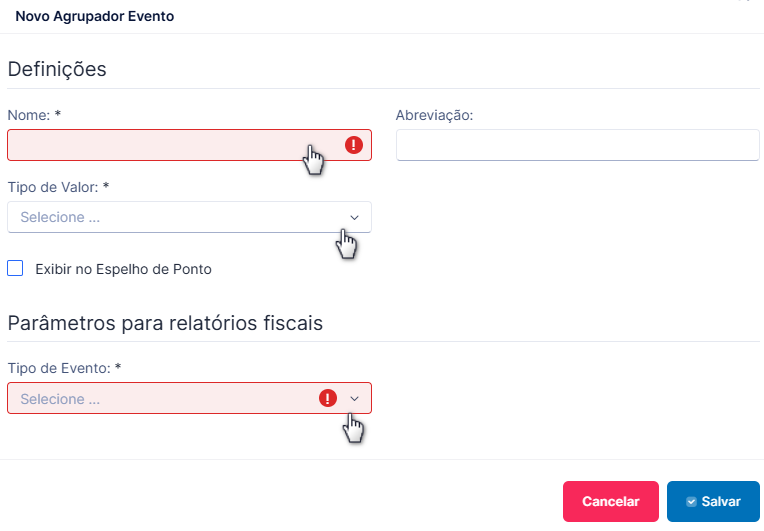
Task: Open the Tipo de Valor 'Selecione' dropdown
Action: coord(190,217)
